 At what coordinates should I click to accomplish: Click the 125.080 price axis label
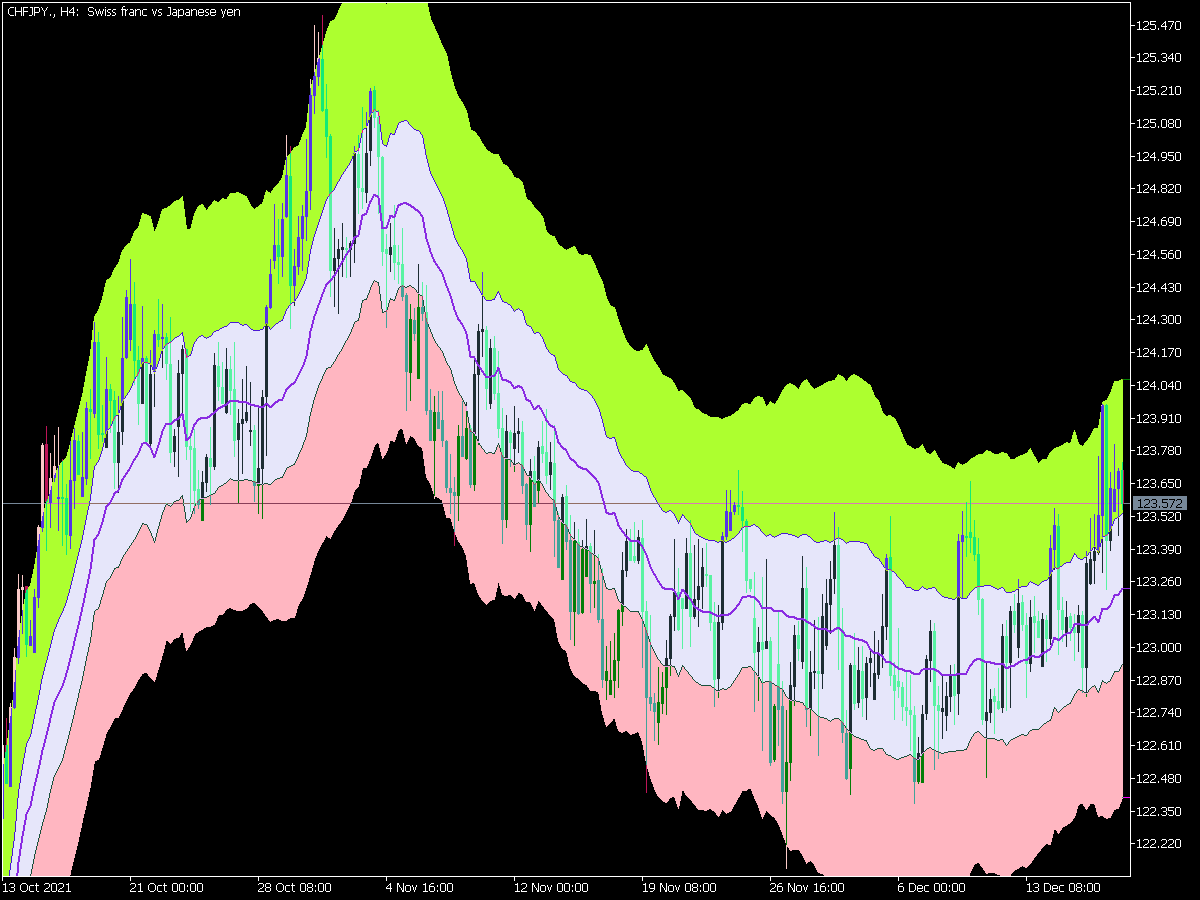pos(1160,123)
